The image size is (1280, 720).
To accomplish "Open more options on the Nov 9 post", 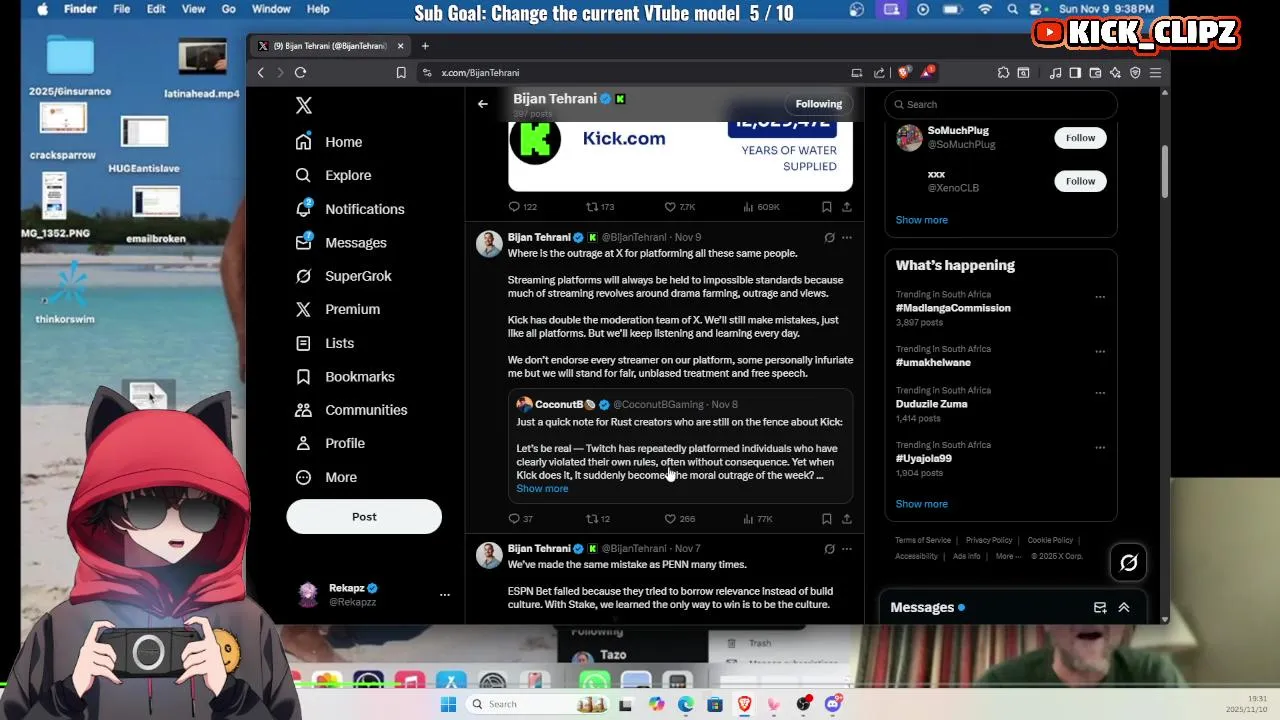I will (847, 238).
